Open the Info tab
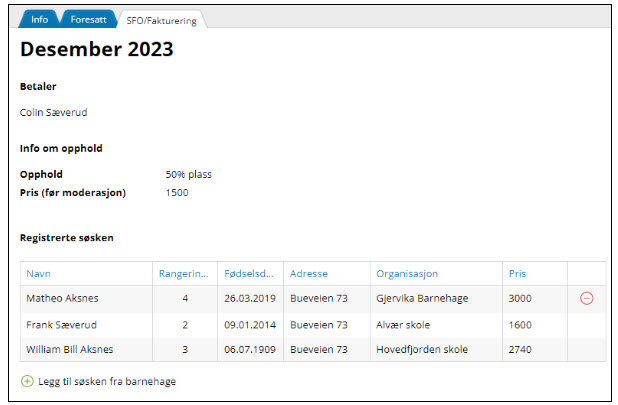This screenshot has height=405, width=618. point(39,19)
